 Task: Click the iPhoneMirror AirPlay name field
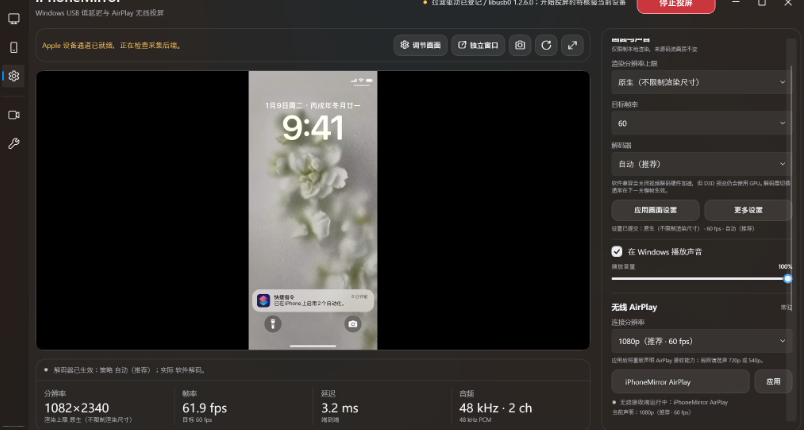click(x=680, y=382)
